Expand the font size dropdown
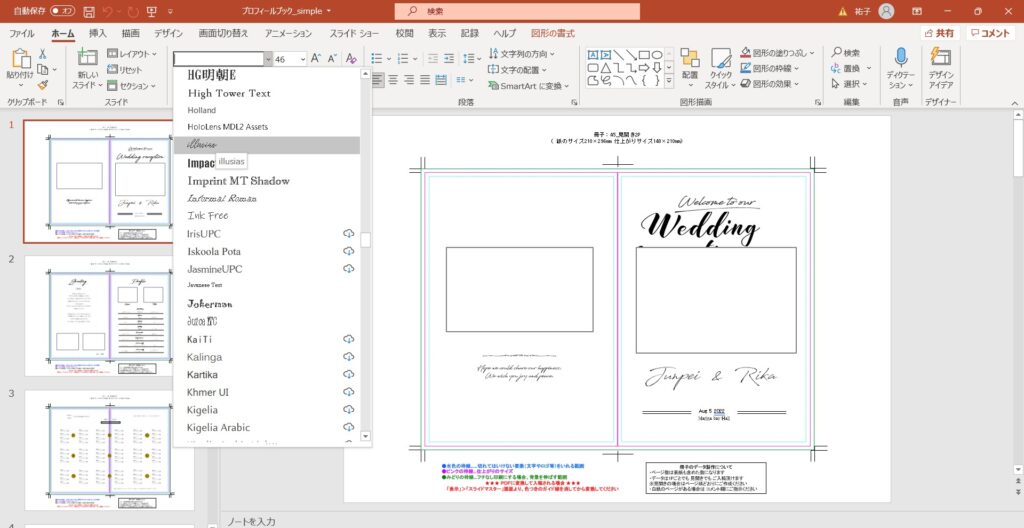The width and height of the screenshot is (1024, 528). [301, 59]
